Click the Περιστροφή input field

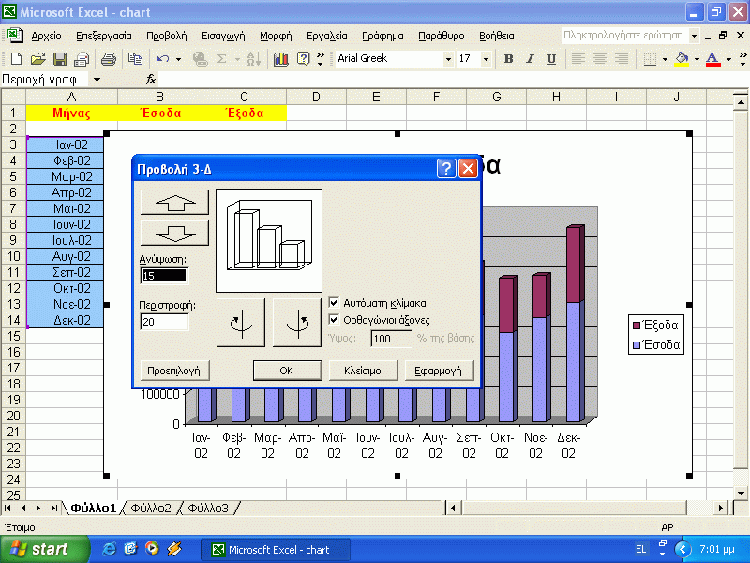(164, 321)
